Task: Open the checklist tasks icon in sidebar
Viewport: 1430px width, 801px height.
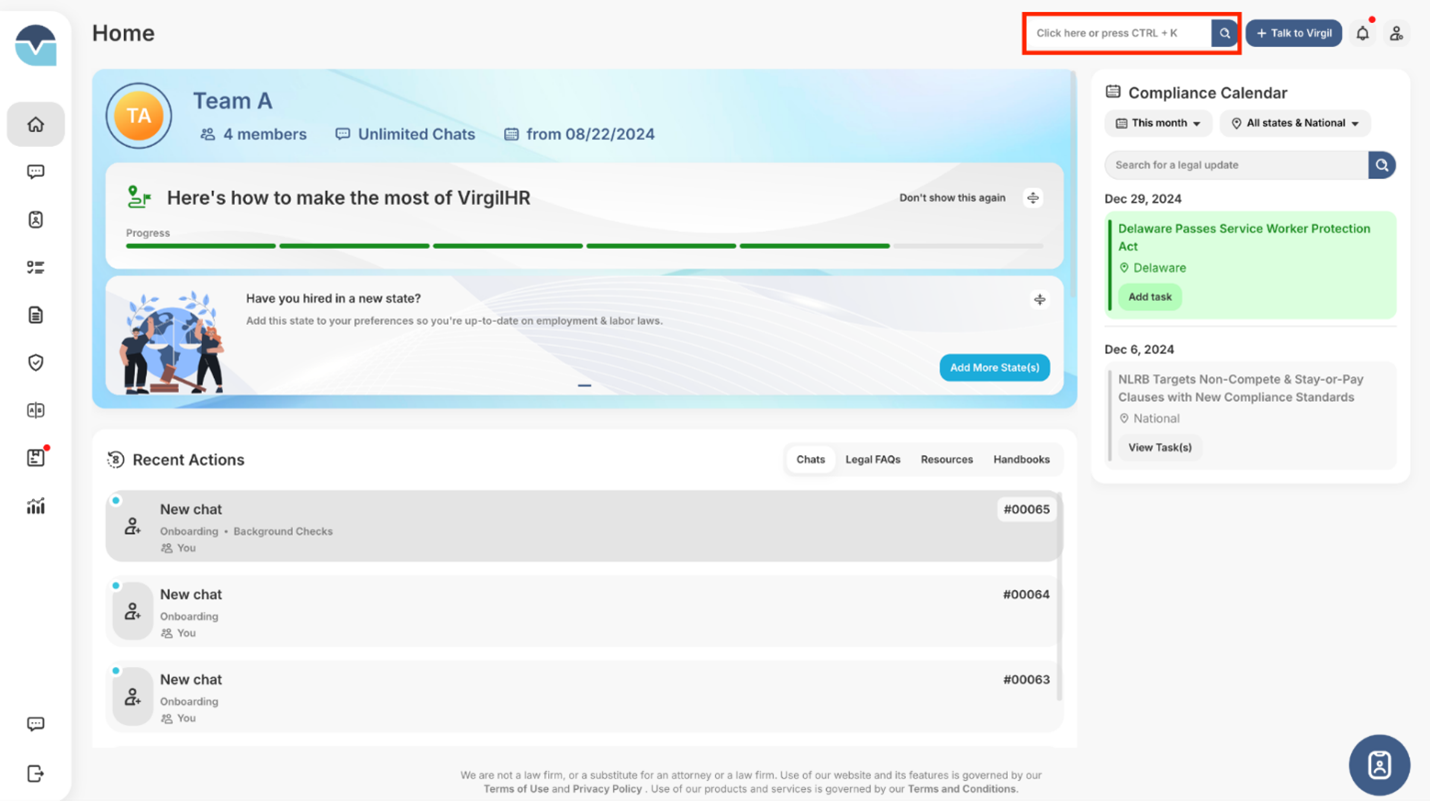Action: [x=36, y=267]
